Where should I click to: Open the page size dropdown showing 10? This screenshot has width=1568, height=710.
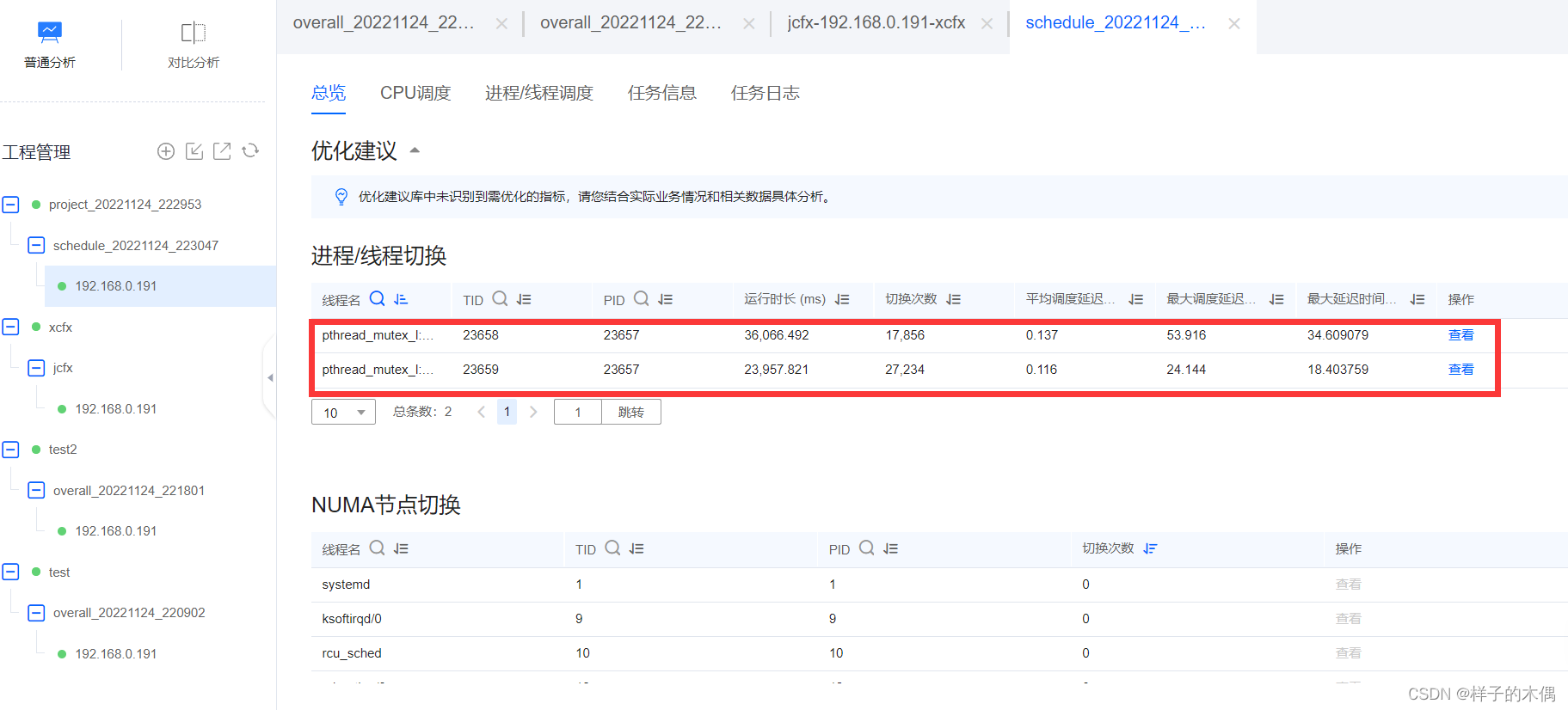[x=343, y=413]
